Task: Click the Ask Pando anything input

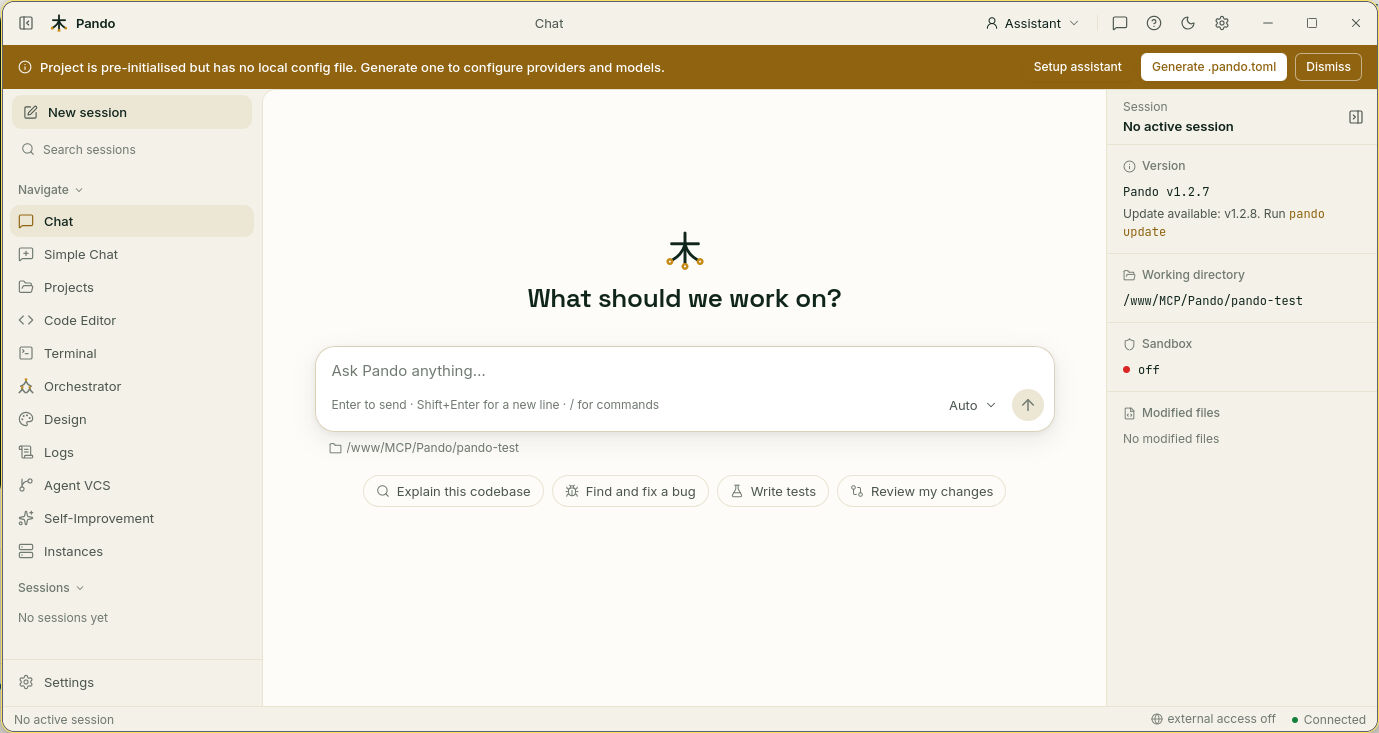Action: coord(685,371)
